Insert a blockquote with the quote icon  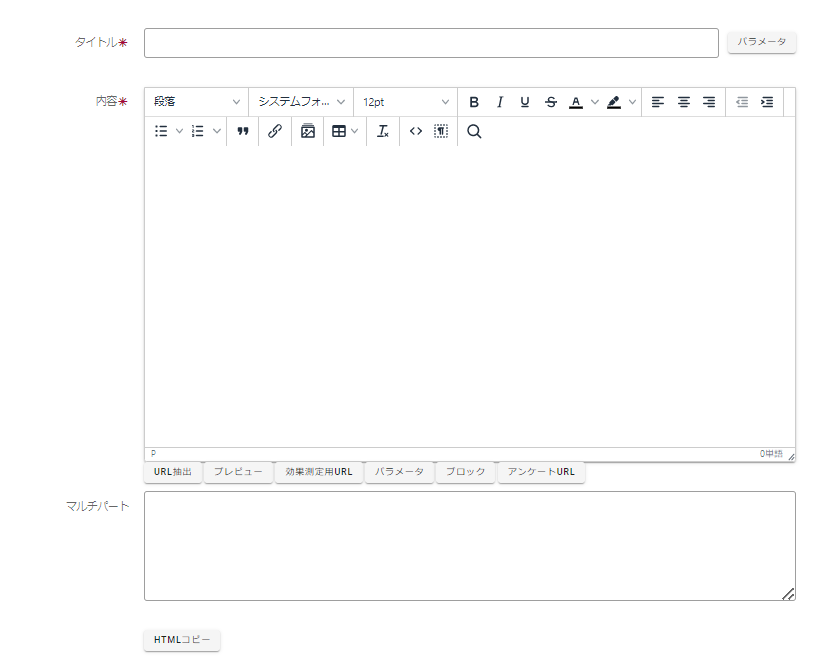[x=243, y=131]
